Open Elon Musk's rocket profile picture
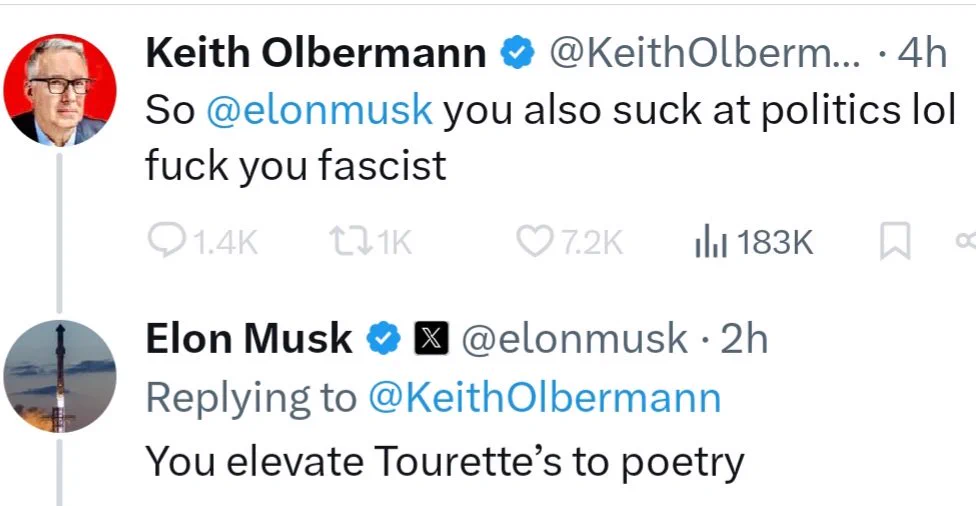This screenshot has width=976, height=506. click(x=60, y=377)
